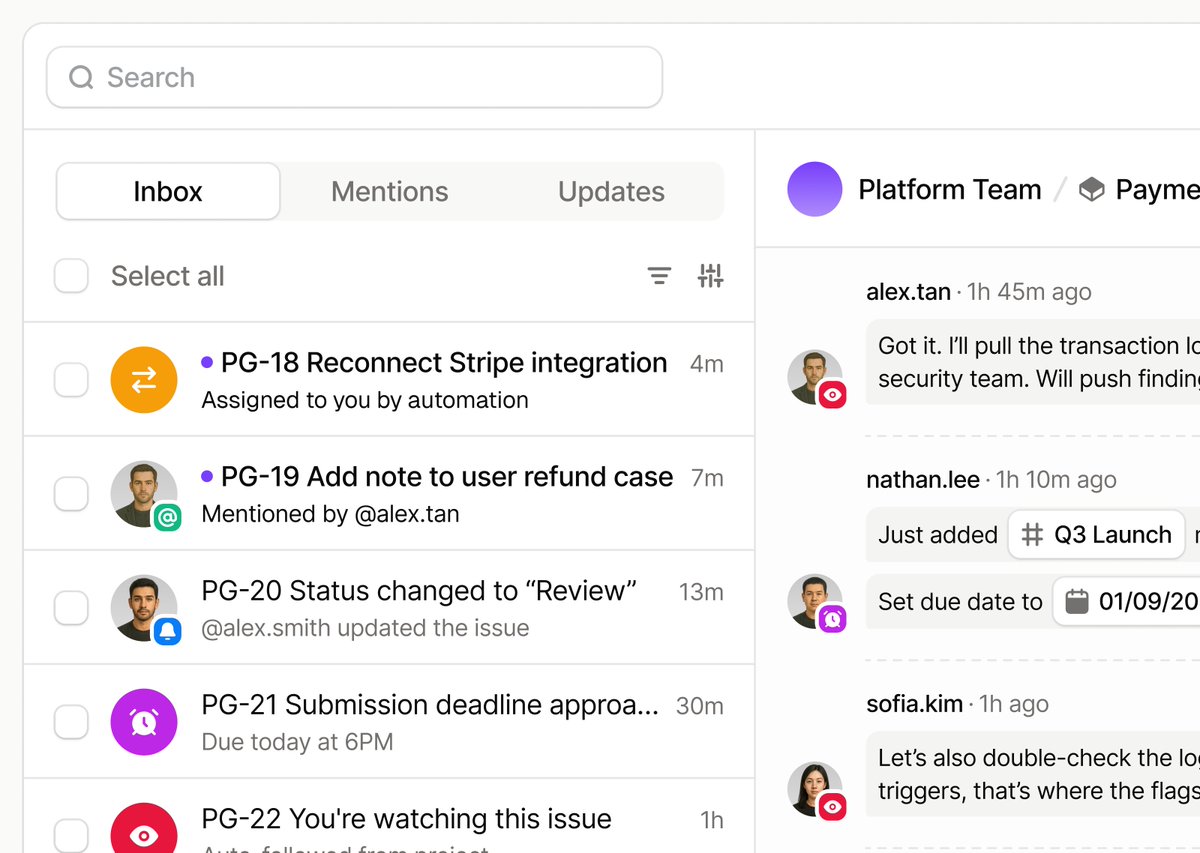Click the purple Platform Team avatar
The width and height of the screenshot is (1200, 853).
[814, 189]
